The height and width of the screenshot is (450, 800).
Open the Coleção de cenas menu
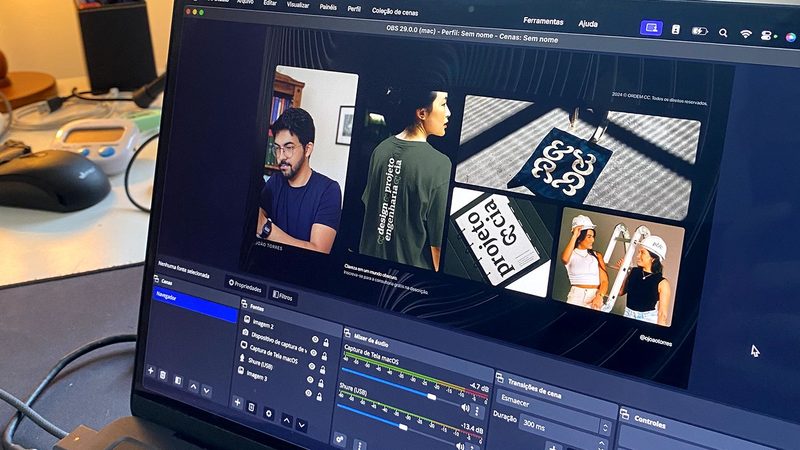point(395,11)
